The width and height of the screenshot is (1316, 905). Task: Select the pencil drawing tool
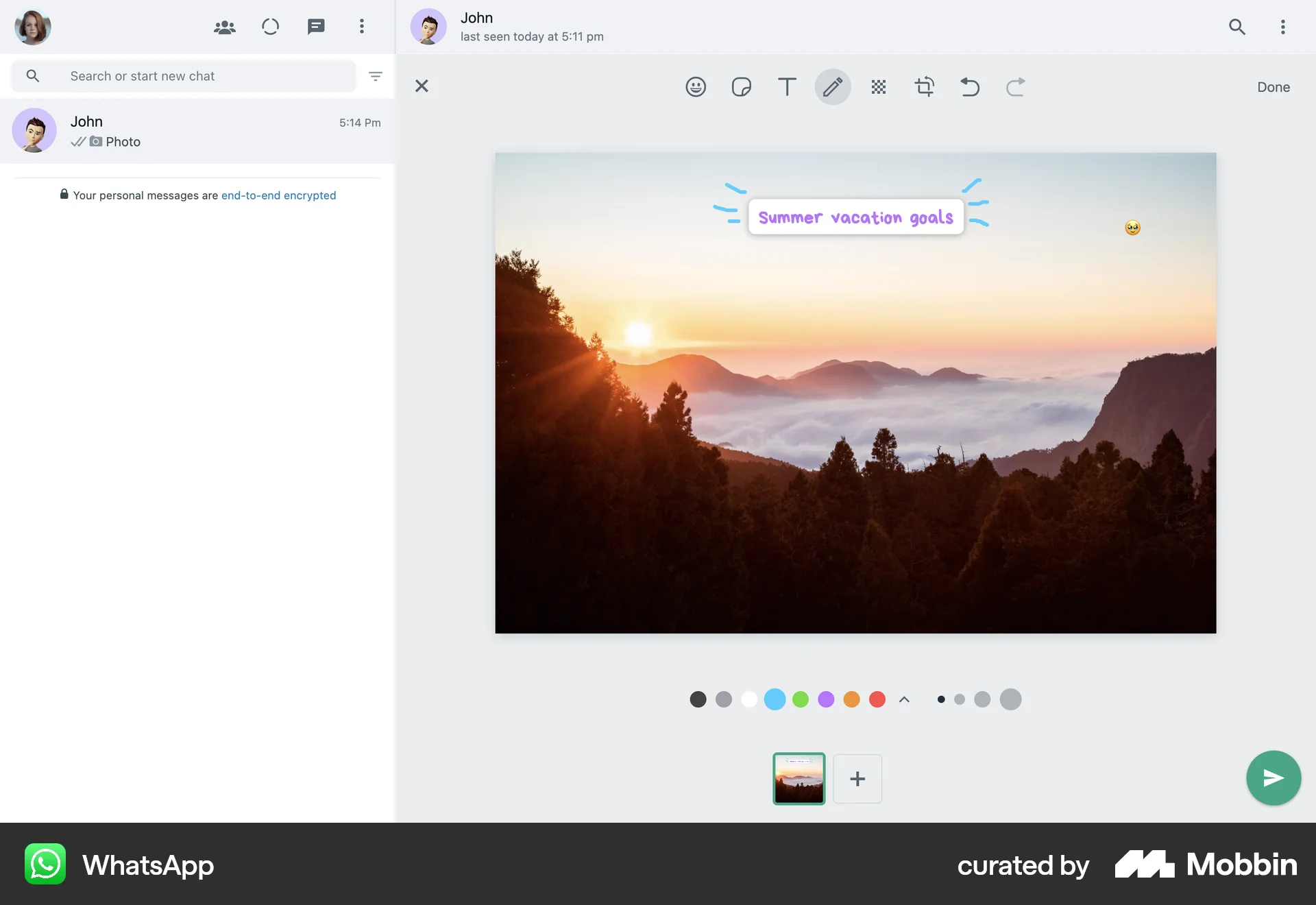833,86
